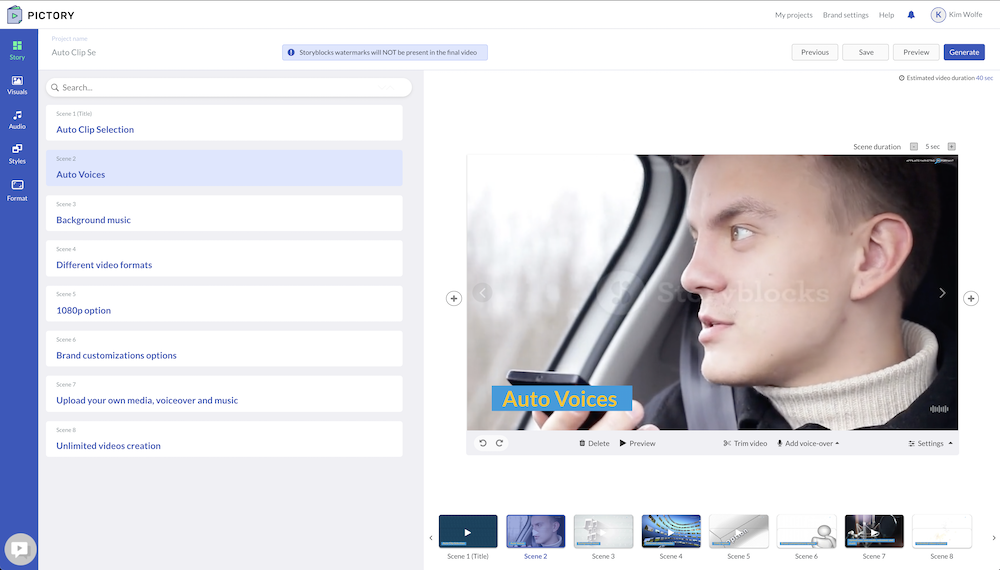The height and width of the screenshot is (570, 1000).
Task: Click the Auto Voices caption on preview
Action: point(561,398)
